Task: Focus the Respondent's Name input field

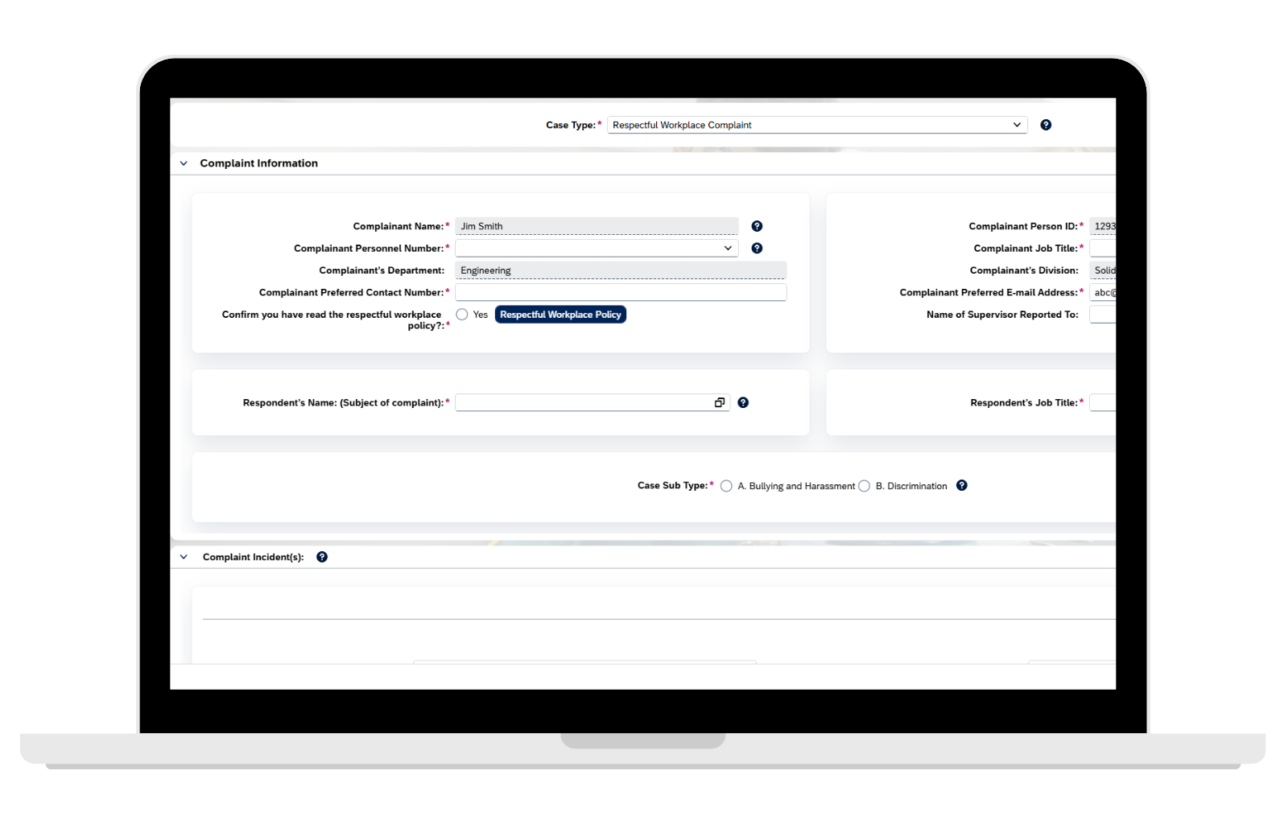Action: [x=593, y=402]
